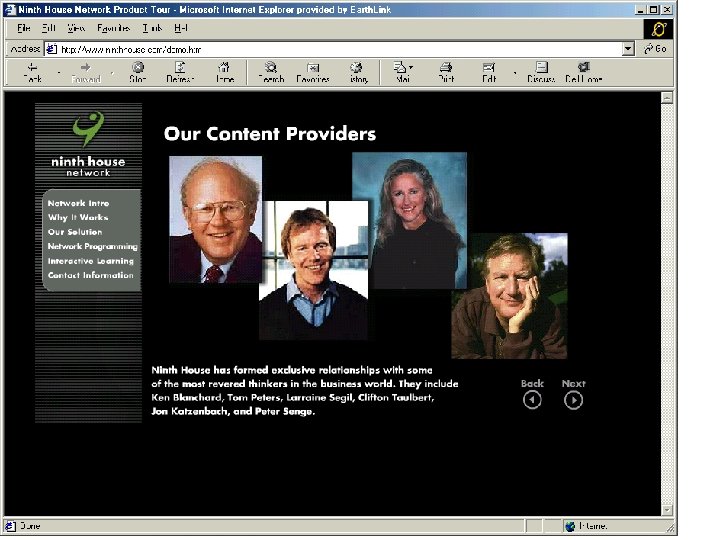The height and width of the screenshot is (540, 720).
Task: Go to the Home page icon
Action: (224, 67)
